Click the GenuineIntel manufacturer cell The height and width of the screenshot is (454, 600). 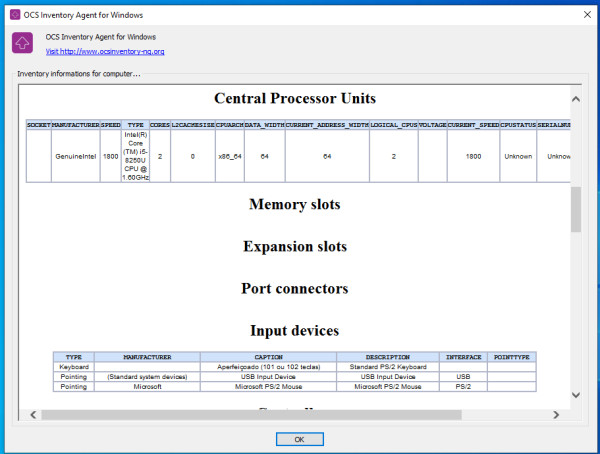[76, 156]
